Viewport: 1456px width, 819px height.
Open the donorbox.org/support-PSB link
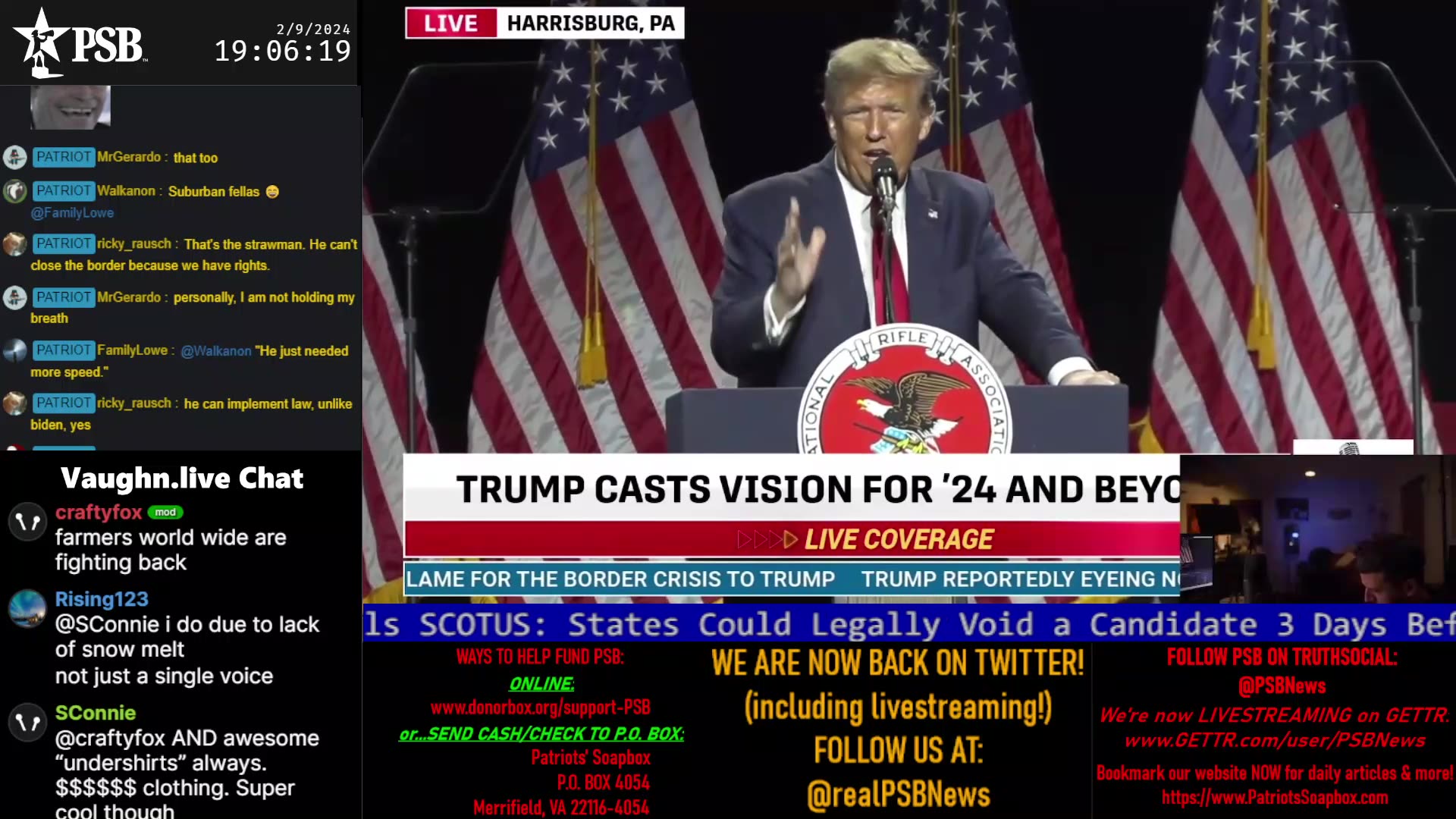click(x=540, y=708)
